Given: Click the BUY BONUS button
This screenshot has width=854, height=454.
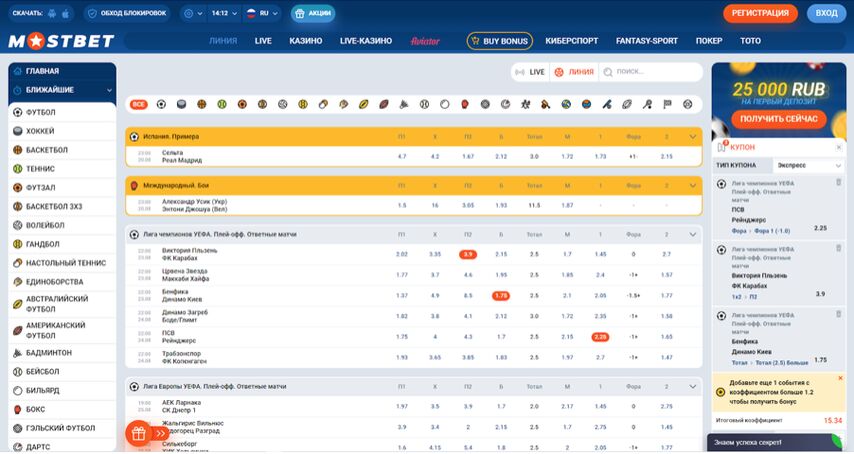Looking at the screenshot, I should pos(499,41).
